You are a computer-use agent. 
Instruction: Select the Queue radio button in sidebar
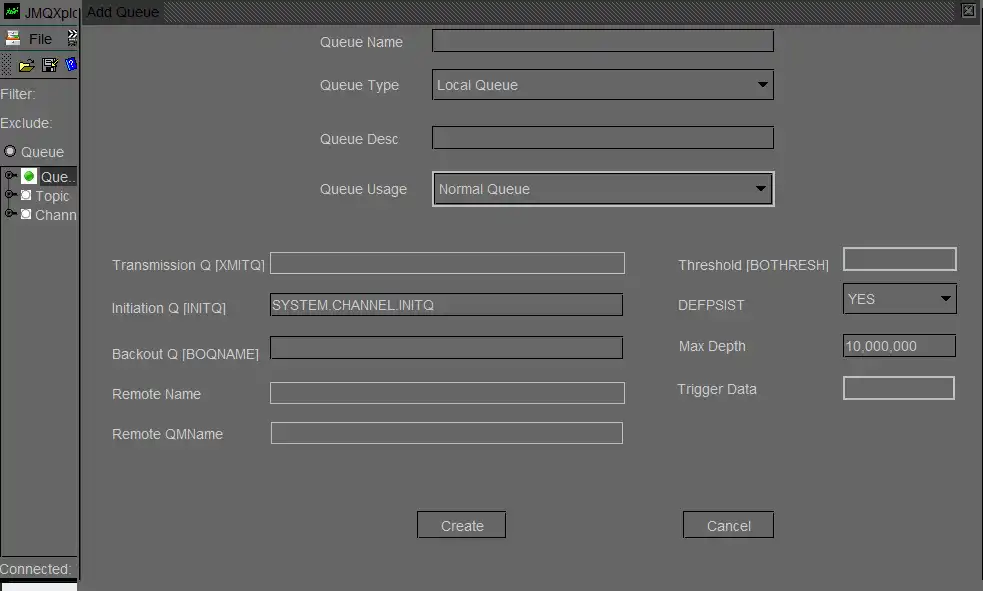10,152
